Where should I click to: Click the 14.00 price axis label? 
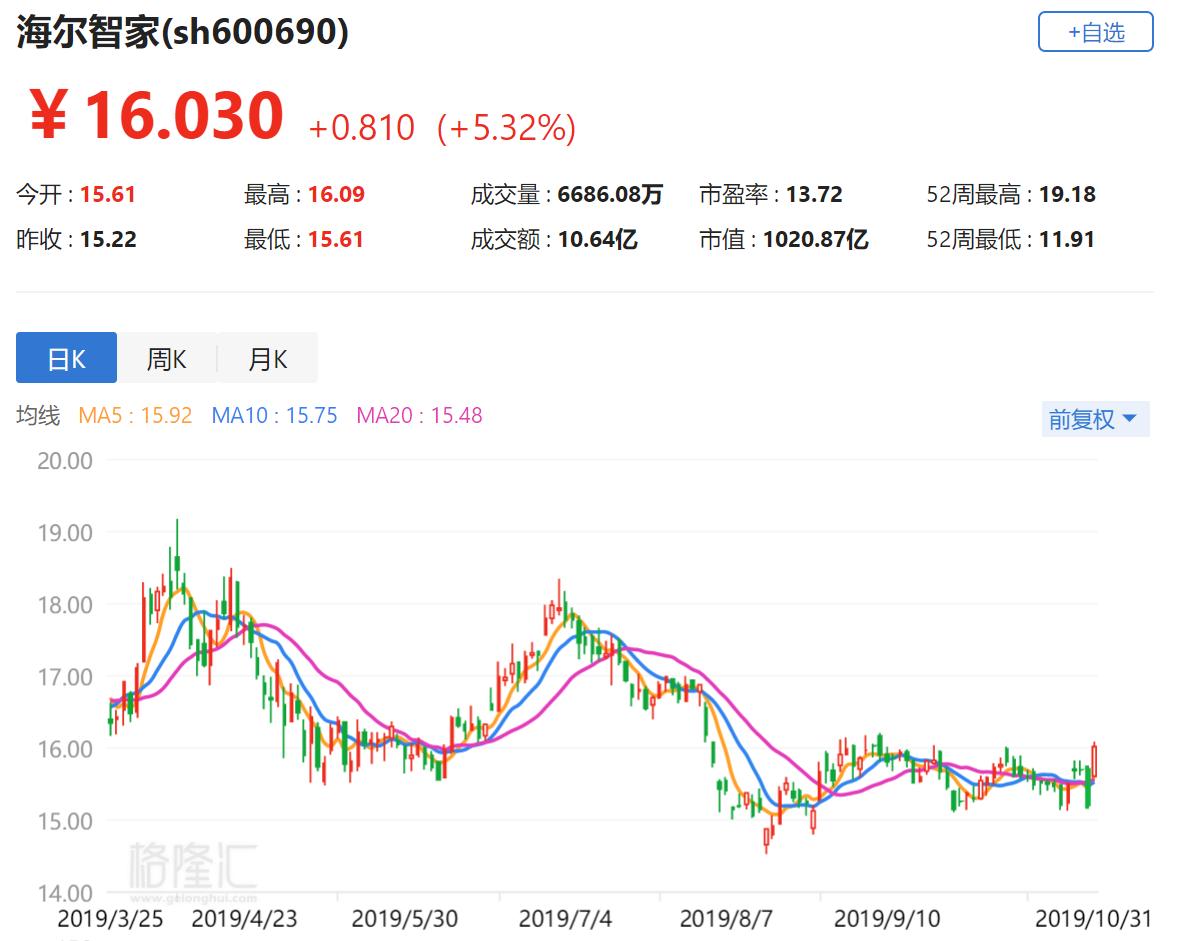tap(65, 893)
